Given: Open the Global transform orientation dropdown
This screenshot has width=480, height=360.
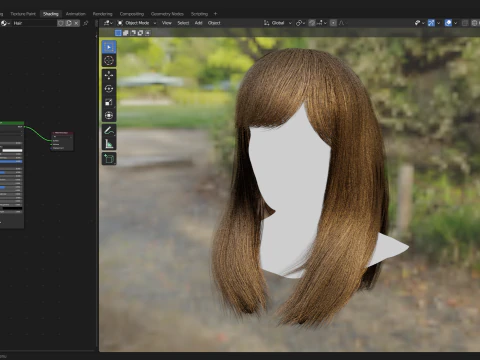Looking at the screenshot, I should point(278,23).
